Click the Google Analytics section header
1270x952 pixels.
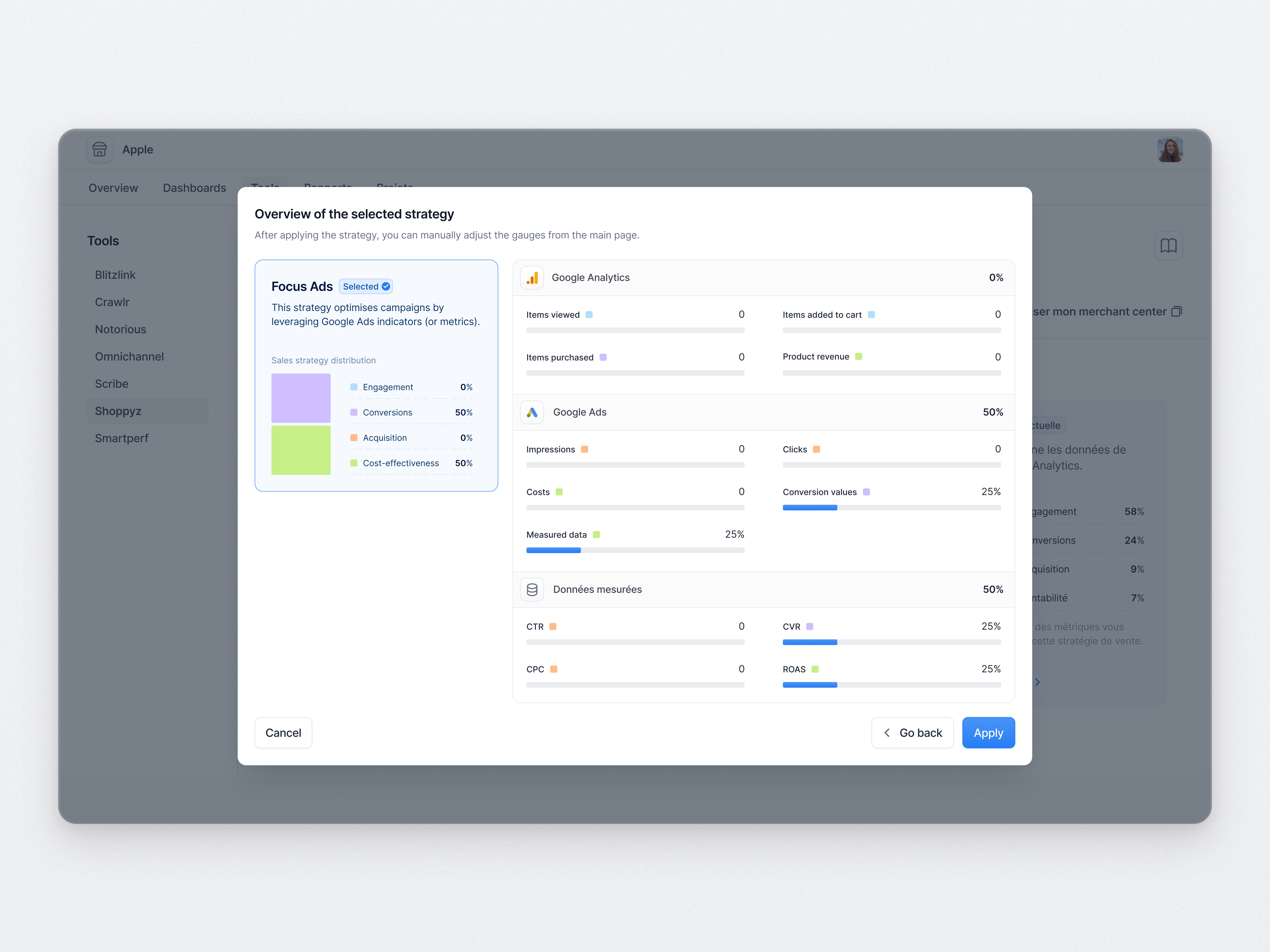(x=764, y=278)
